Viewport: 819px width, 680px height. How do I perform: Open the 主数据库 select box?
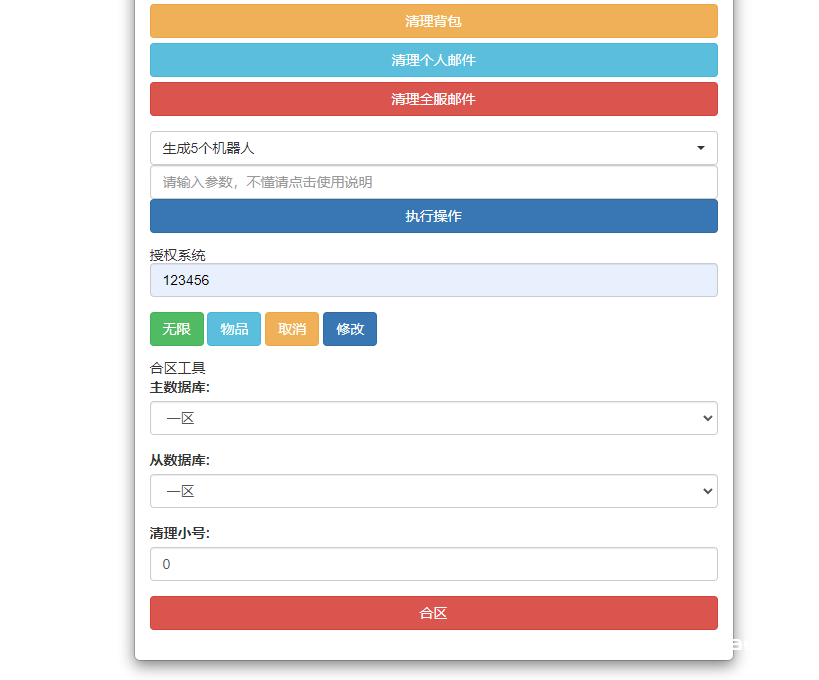420,418
